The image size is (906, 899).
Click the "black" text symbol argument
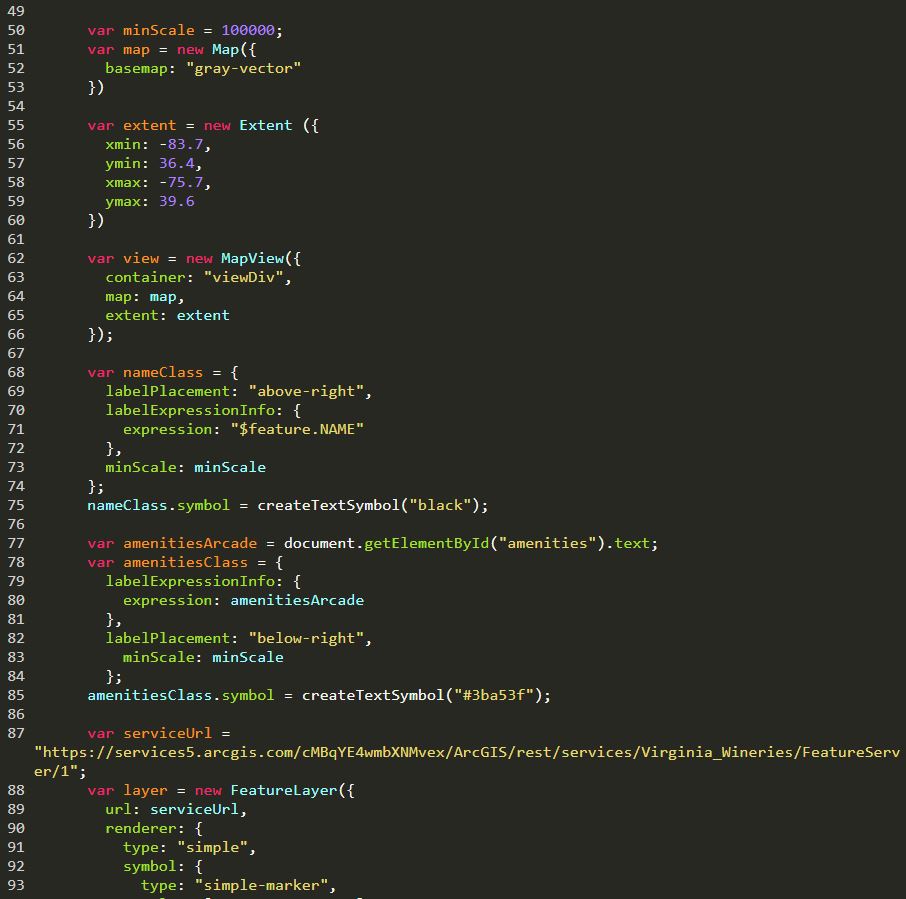[439, 505]
